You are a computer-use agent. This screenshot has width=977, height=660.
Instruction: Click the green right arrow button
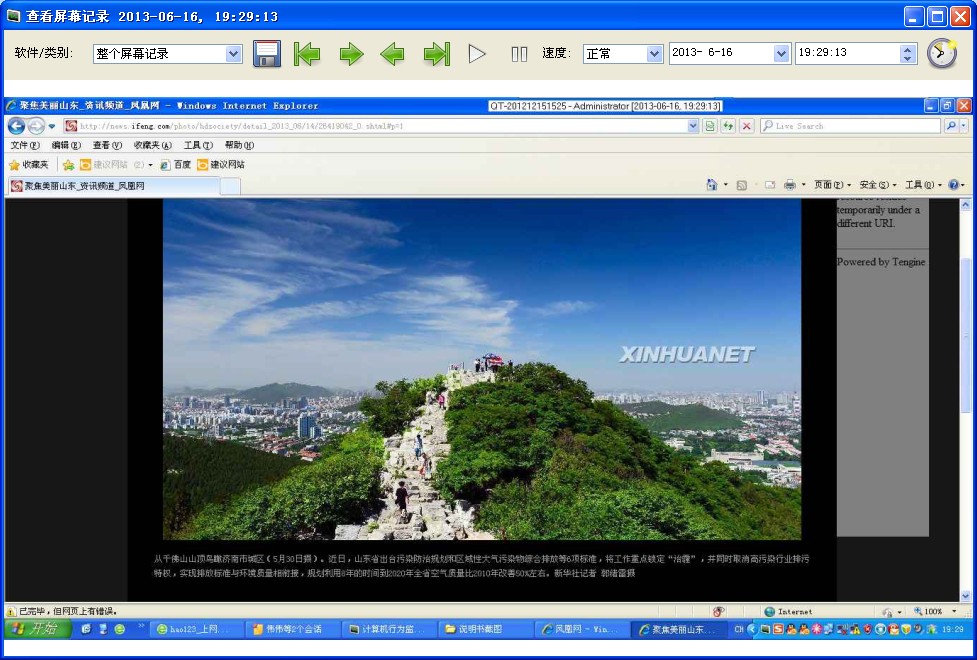point(351,54)
